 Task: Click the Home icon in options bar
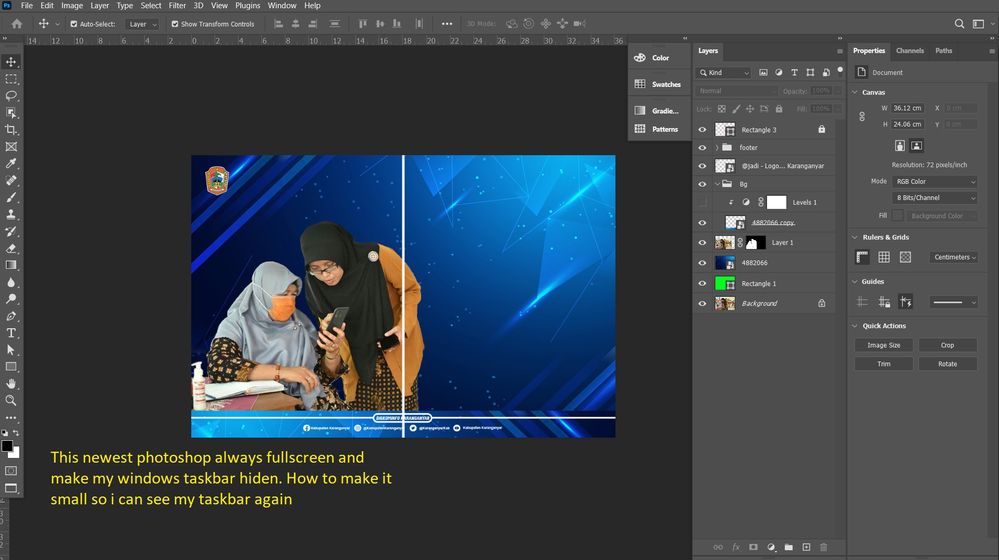pyautogui.click(x=17, y=24)
